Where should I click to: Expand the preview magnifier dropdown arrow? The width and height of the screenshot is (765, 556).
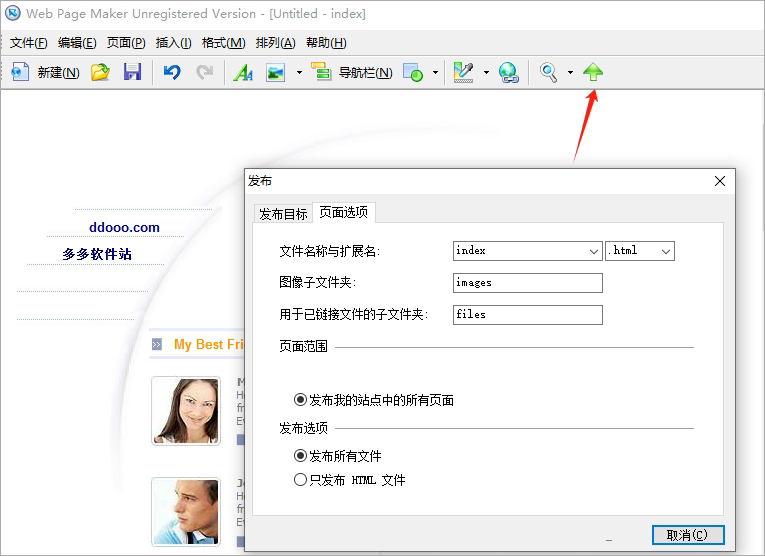click(570, 73)
